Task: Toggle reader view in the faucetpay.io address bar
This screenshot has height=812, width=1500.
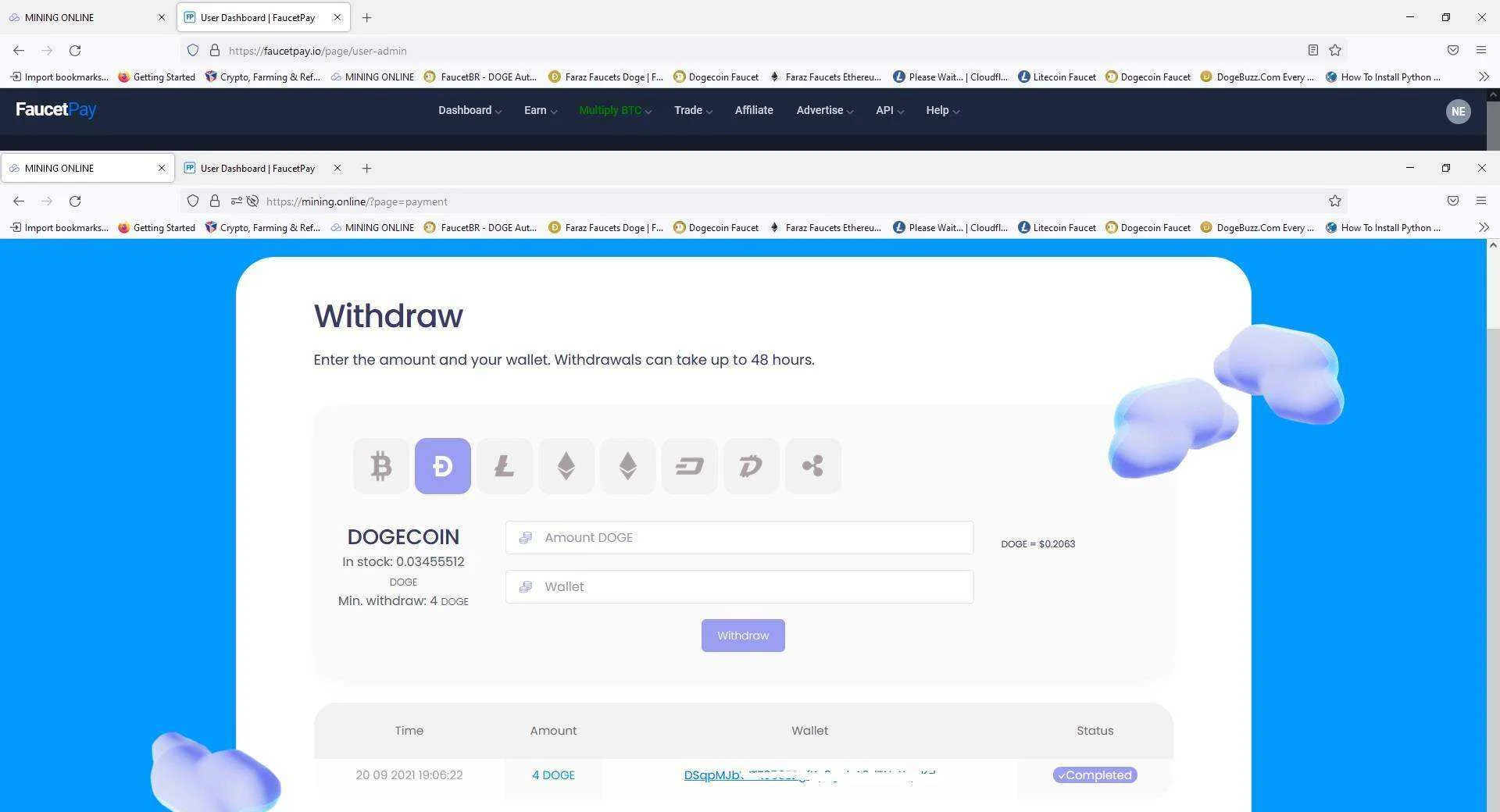Action: (1313, 51)
